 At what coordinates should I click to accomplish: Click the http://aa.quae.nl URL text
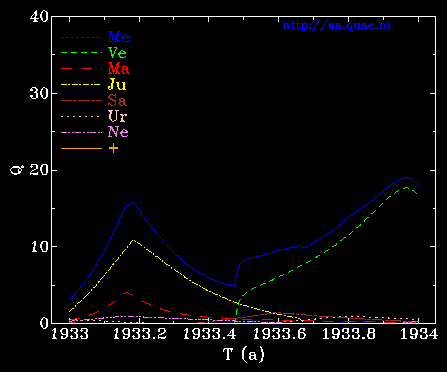click(x=336, y=26)
